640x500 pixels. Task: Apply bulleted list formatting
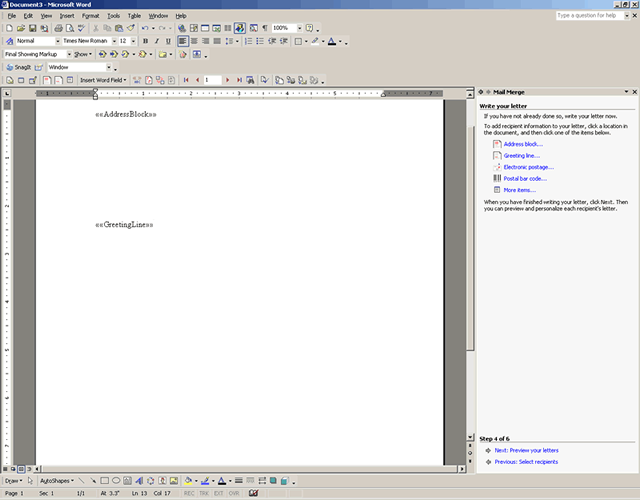(x=260, y=41)
